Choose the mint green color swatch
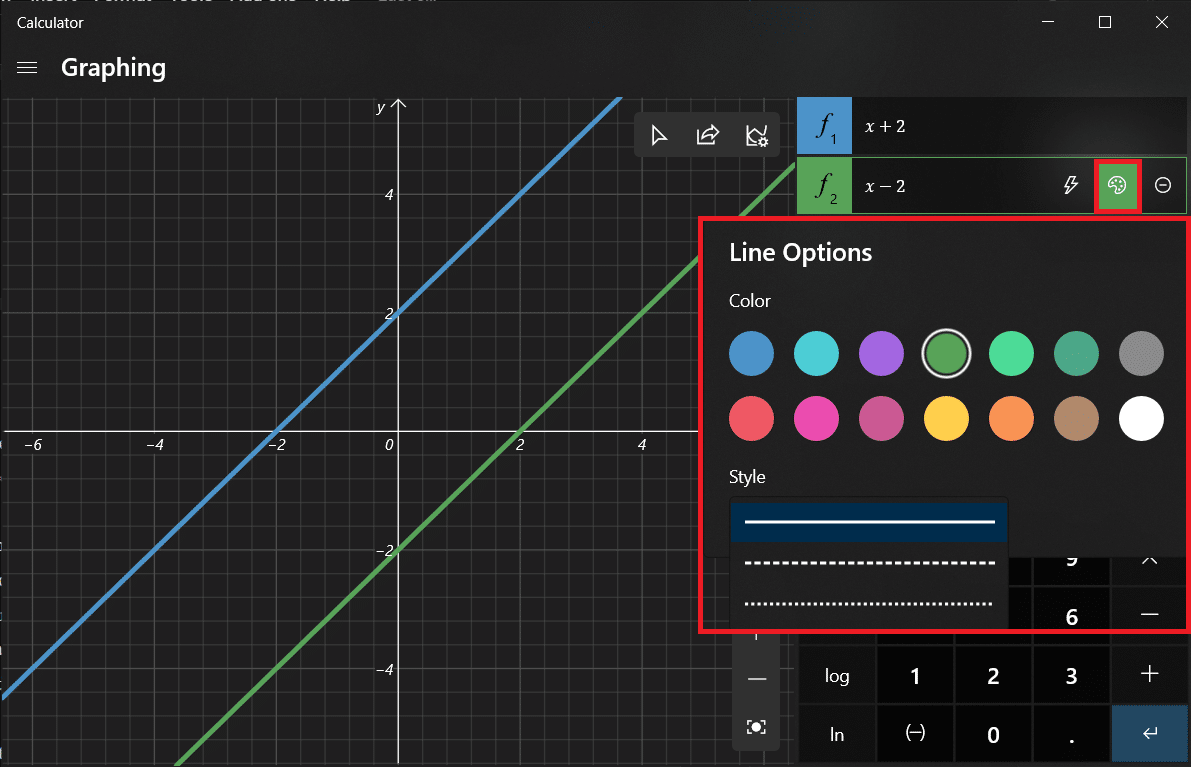1191x767 pixels. pyautogui.click(x=1011, y=353)
